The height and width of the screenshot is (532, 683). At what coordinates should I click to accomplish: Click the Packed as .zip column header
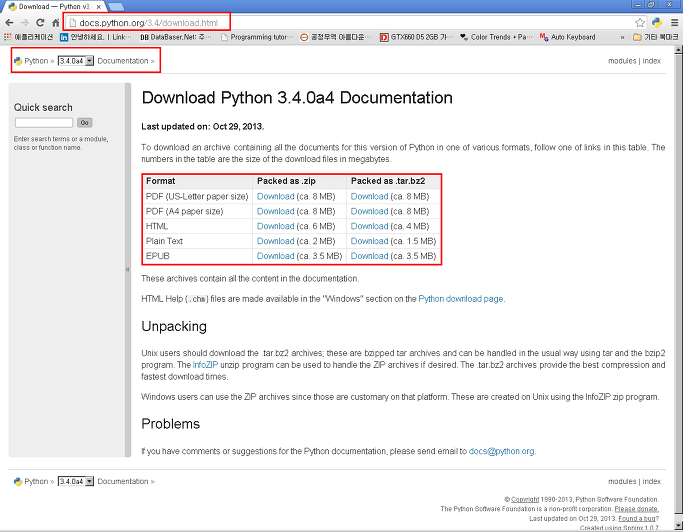tap(286, 181)
